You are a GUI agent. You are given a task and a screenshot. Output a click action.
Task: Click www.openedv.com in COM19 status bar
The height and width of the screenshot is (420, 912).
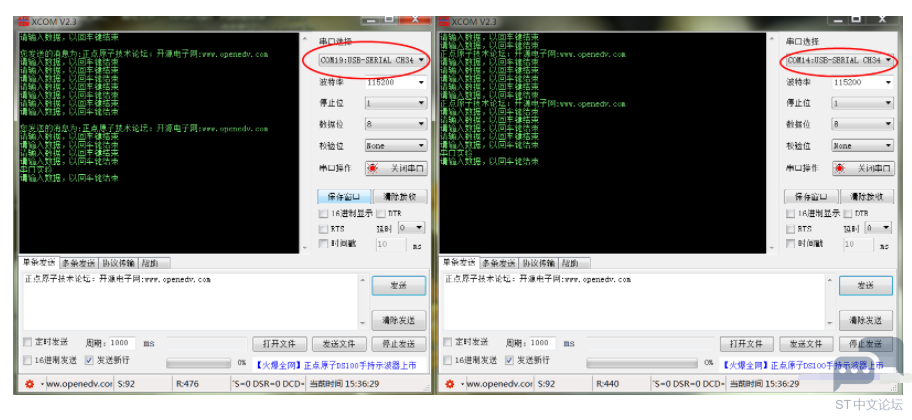tap(79, 384)
